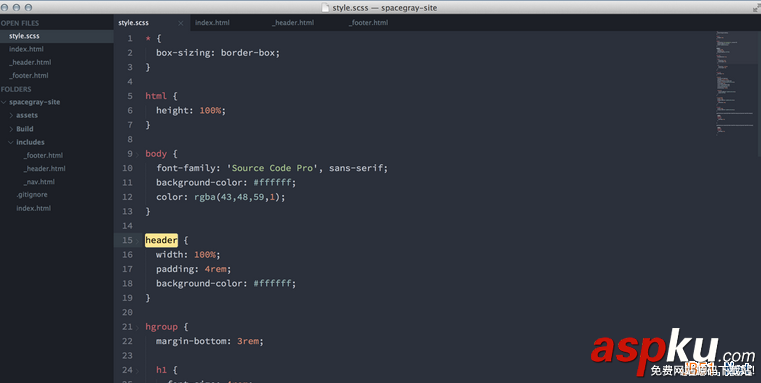The width and height of the screenshot is (761, 383).
Task: Open _header.html in Open Files list
Action: (30, 62)
